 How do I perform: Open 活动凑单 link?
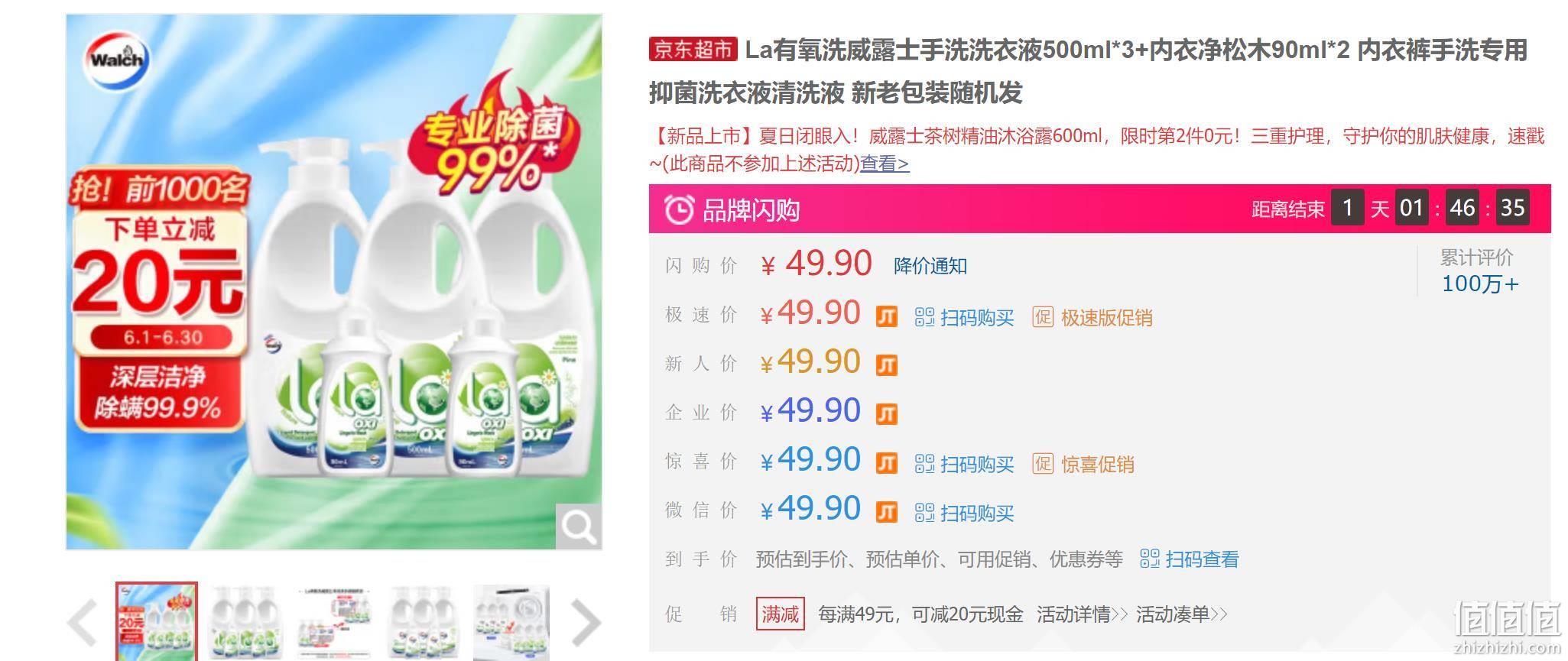click(x=1182, y=614)
